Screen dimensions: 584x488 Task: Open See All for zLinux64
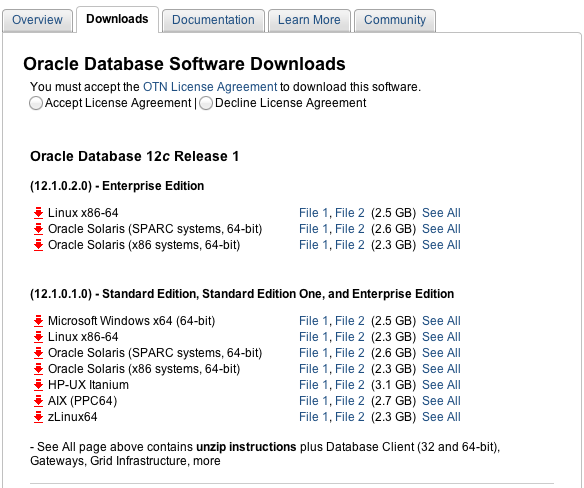pos(441,417)
